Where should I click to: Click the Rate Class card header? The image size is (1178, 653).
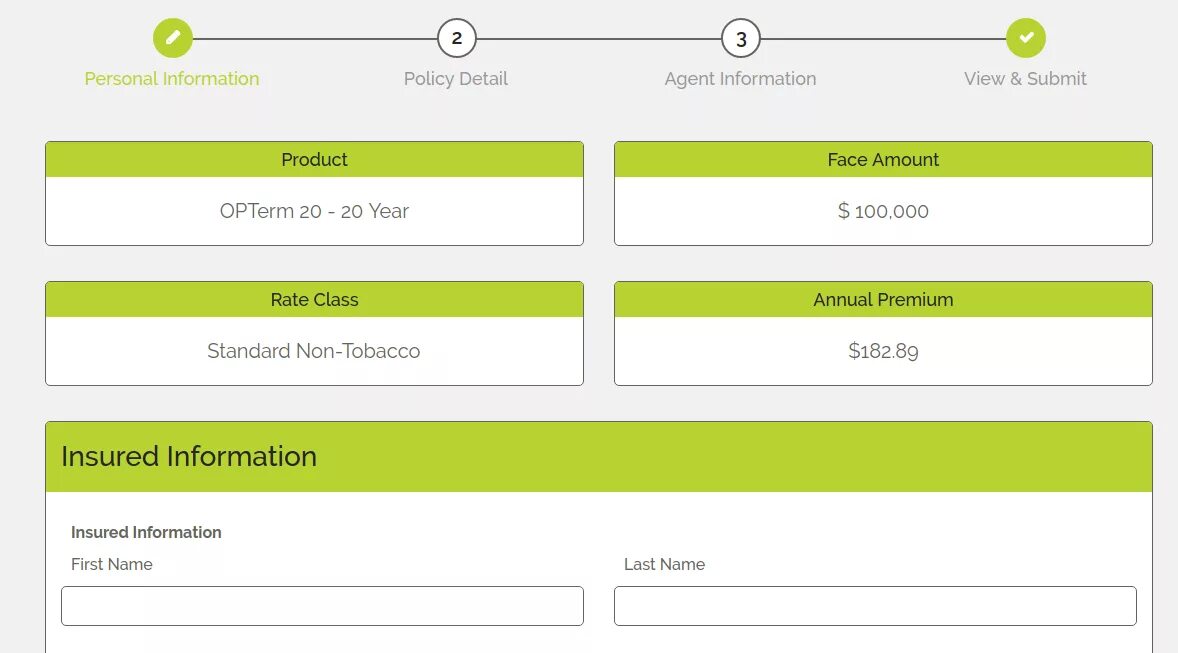click(x=314, y=299)
